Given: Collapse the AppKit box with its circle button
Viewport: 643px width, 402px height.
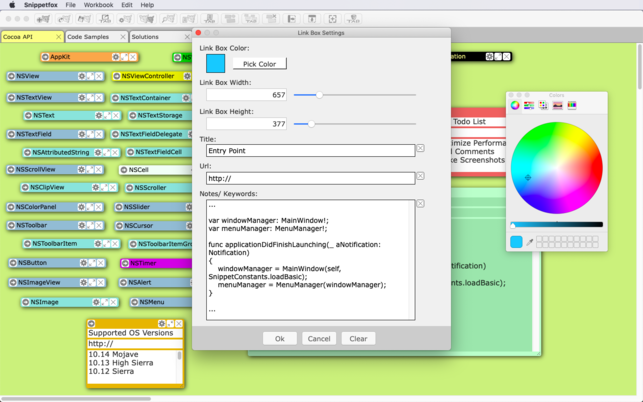Looking at the screenshot, I should [46, 57].
